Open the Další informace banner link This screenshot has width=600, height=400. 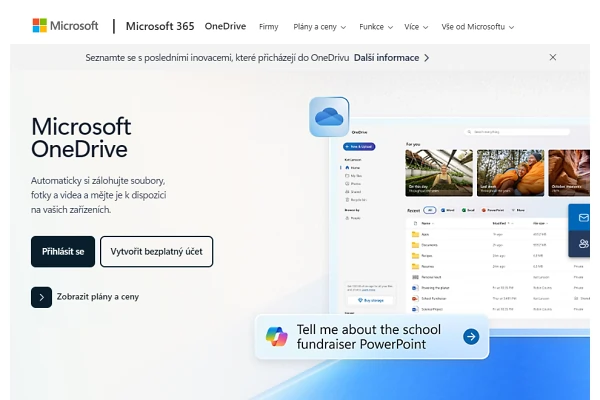pos(391,58)
